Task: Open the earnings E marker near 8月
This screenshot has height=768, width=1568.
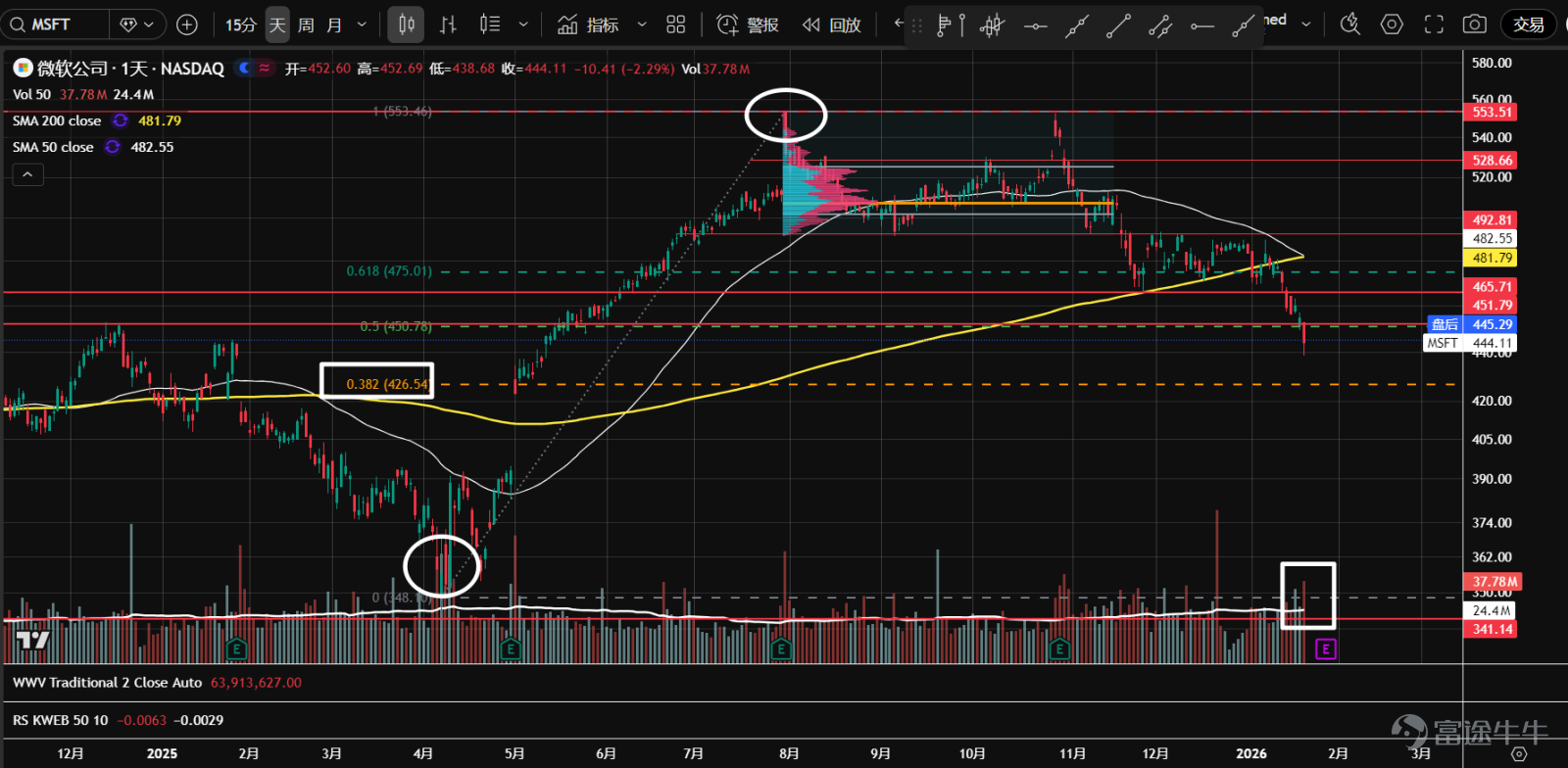Action: coord(781,648)
